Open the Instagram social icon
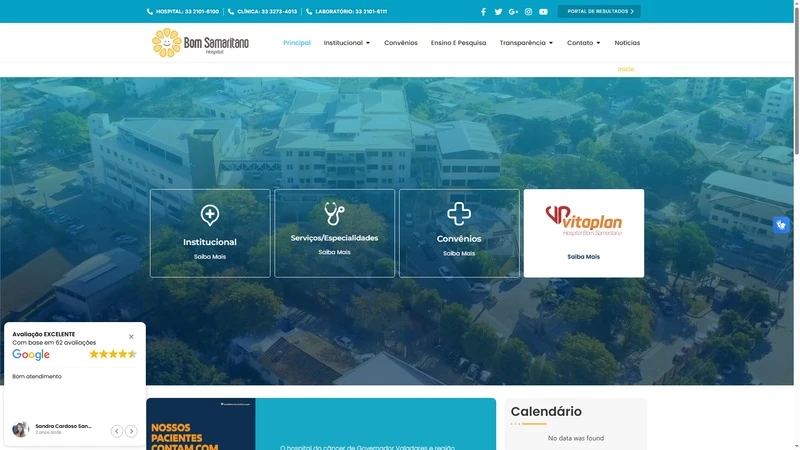Viewport: 800px width, 450px height. [x=528, y=12]
